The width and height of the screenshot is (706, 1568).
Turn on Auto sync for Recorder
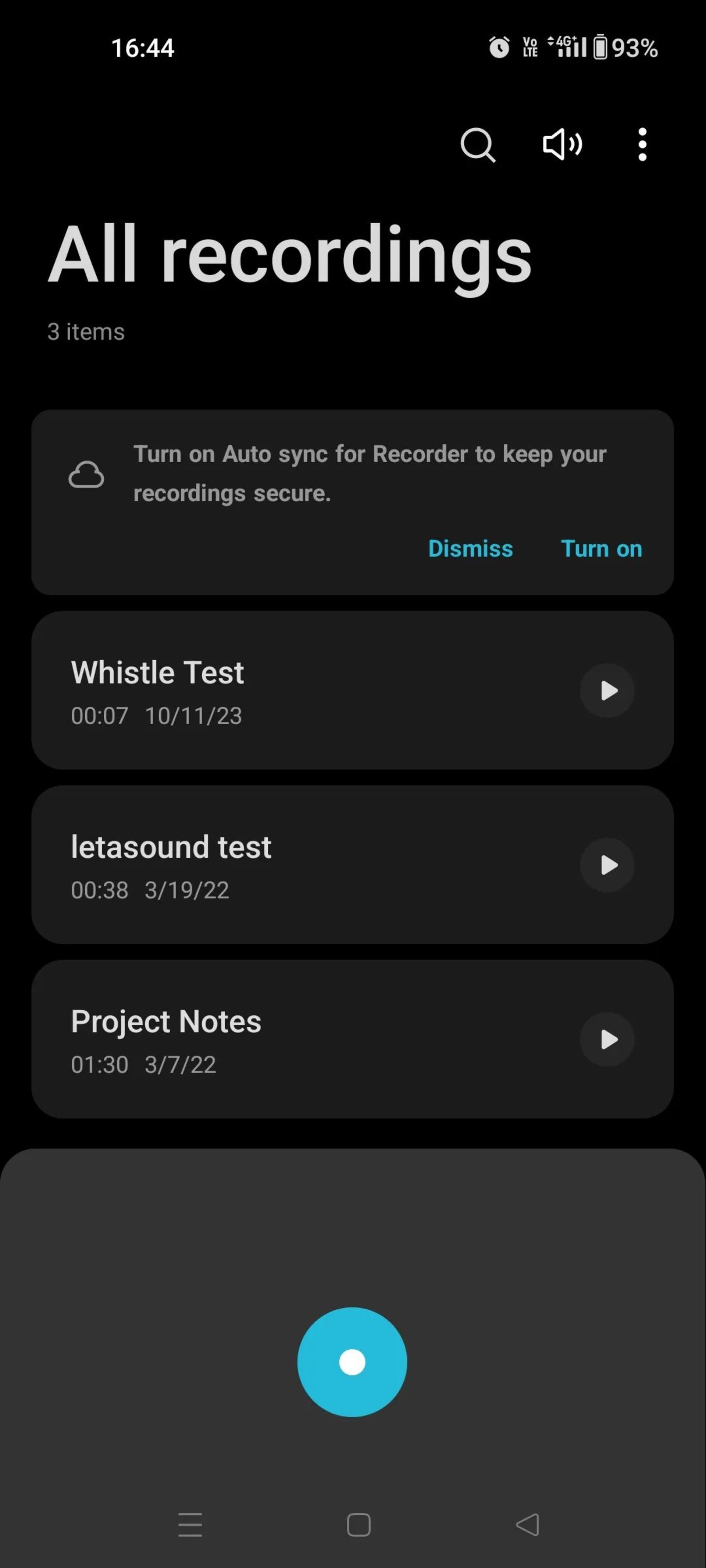pyautogui.click(x=601, y=548)
